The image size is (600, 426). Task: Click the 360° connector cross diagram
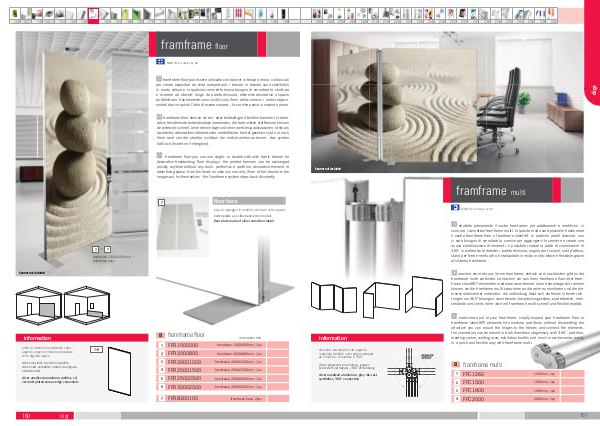411,372
